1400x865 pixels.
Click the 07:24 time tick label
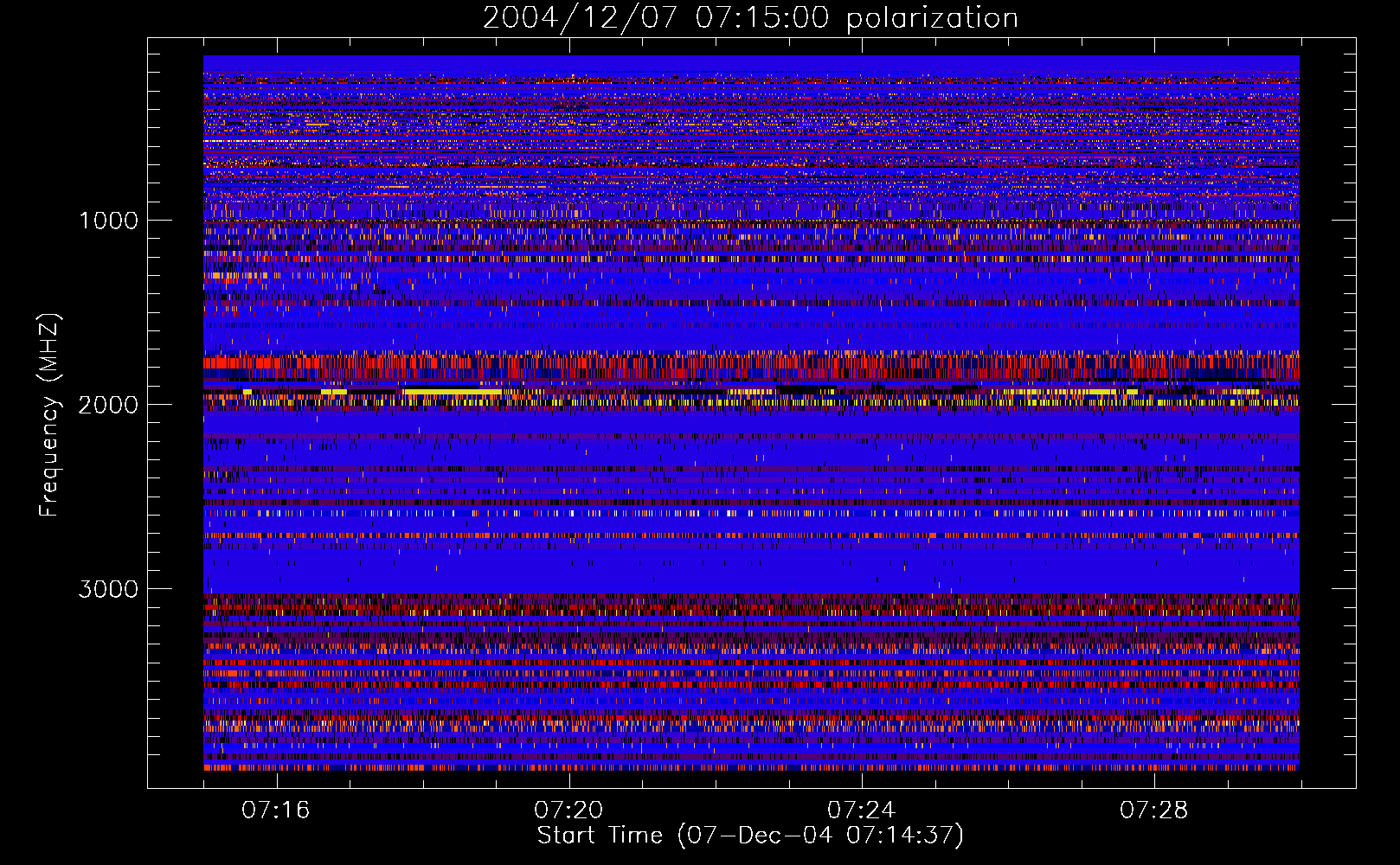pyautogui.click(x=861, y=811)
